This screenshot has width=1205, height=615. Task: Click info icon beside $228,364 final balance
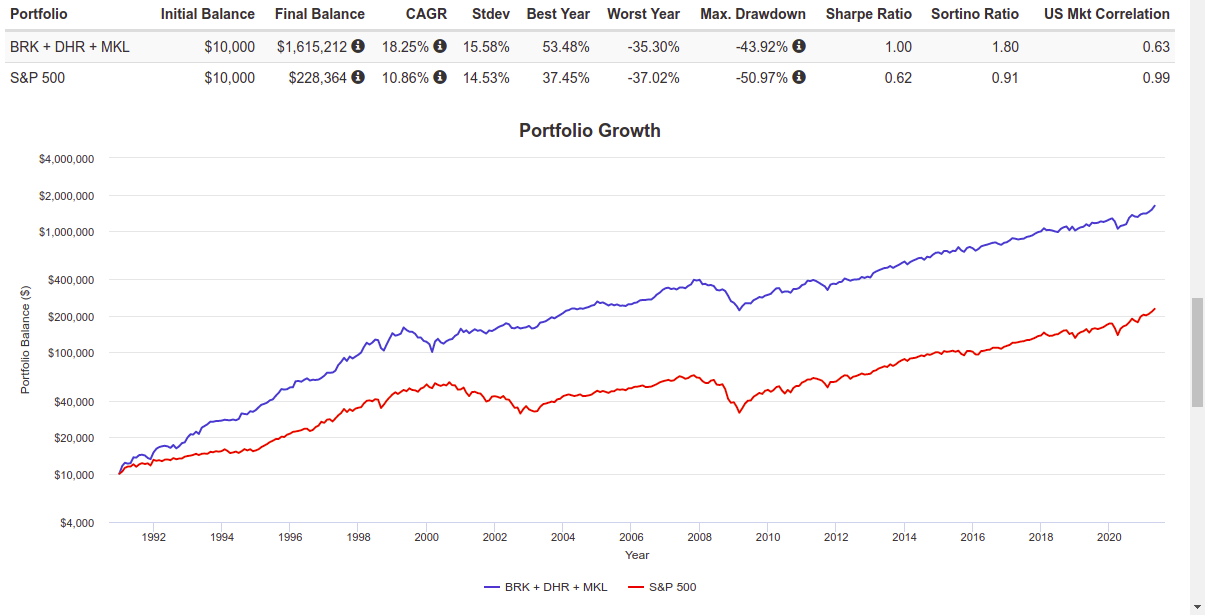click(358, 78)
